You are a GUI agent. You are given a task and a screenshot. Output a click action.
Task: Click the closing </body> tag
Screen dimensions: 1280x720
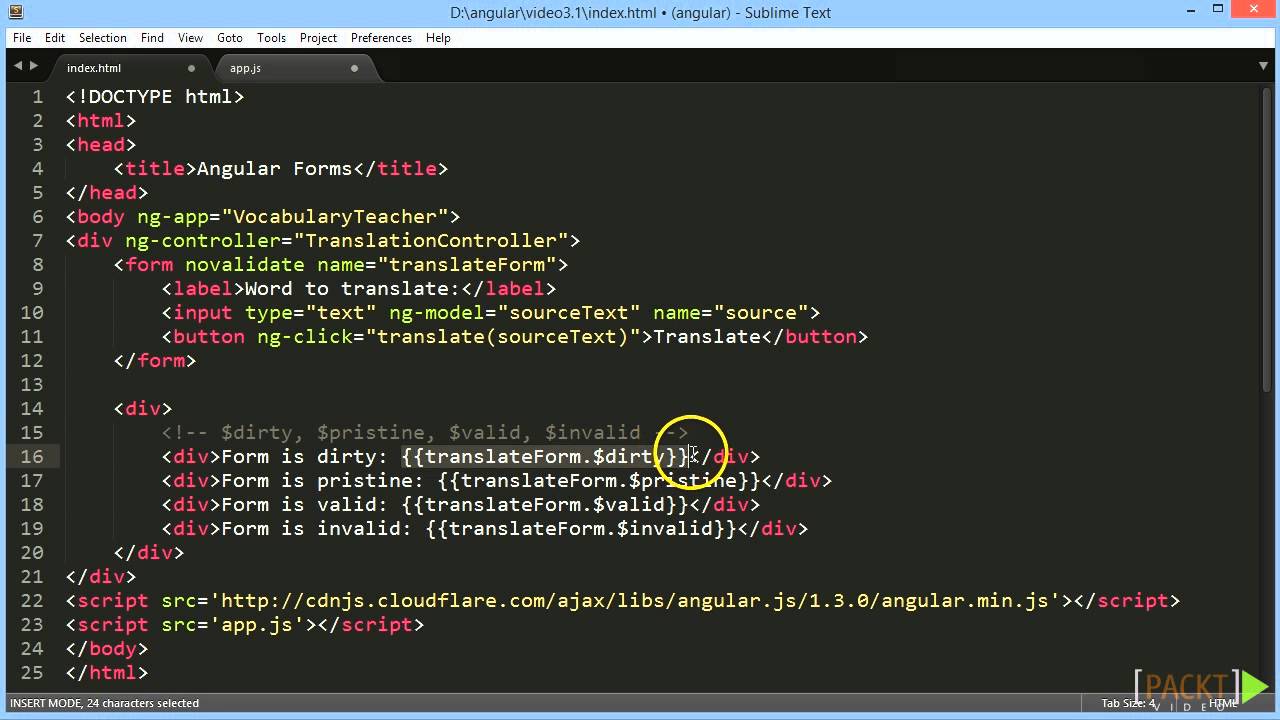[x=107, y=649]
